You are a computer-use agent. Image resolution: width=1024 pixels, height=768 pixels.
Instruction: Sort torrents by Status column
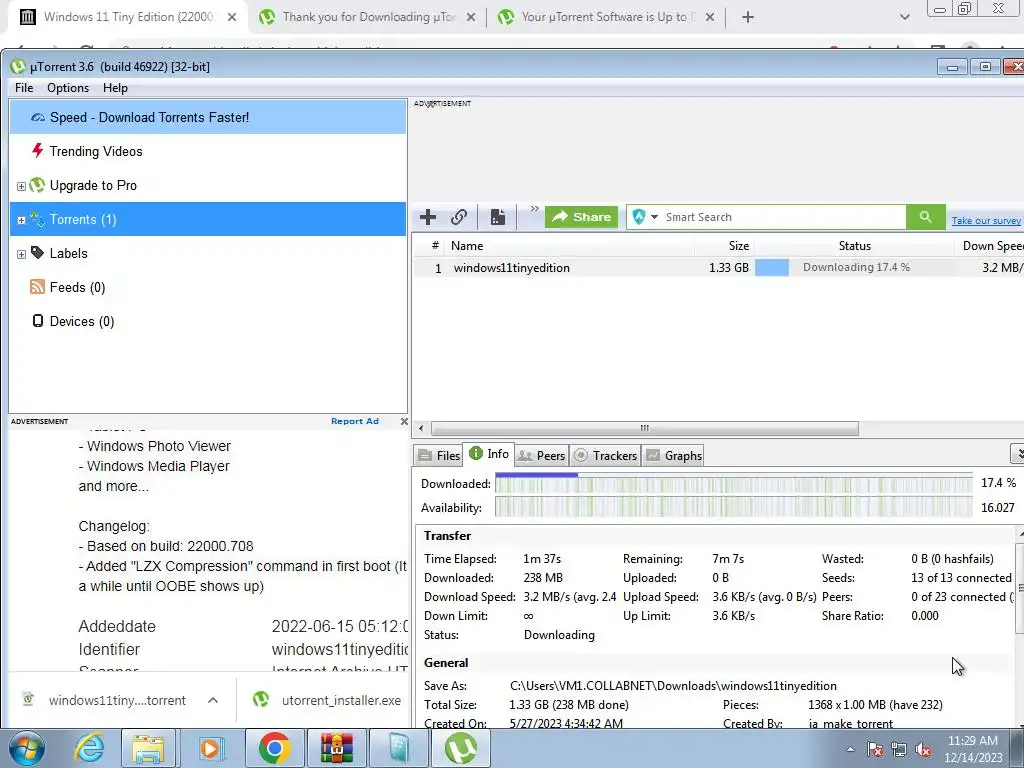854,246
